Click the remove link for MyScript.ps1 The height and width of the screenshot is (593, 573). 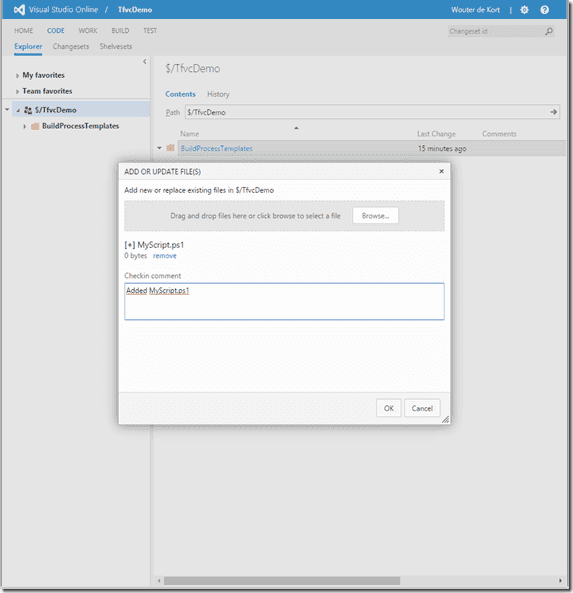[165, 256]
